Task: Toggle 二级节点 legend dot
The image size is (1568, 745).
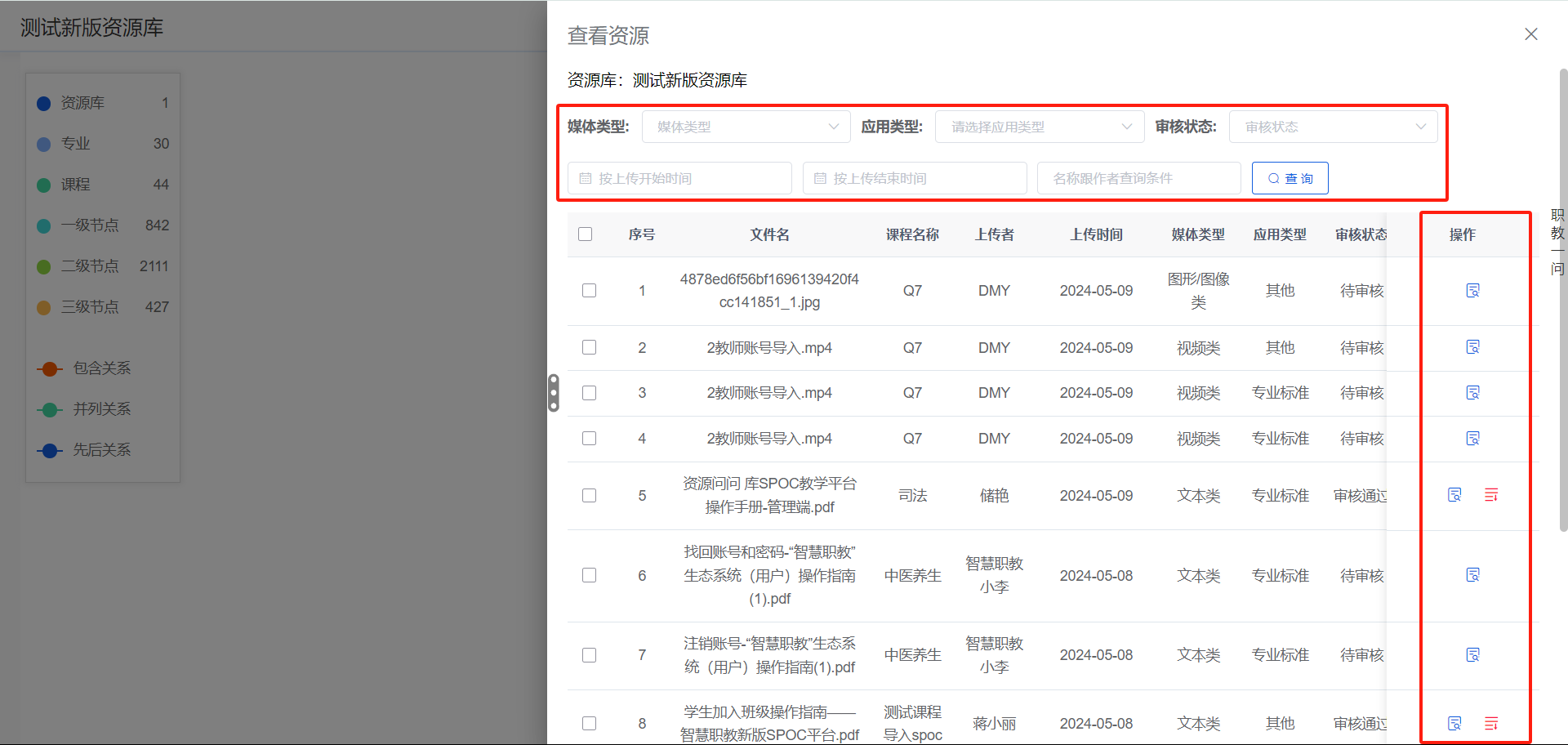Action: click(x=44, y=267)
